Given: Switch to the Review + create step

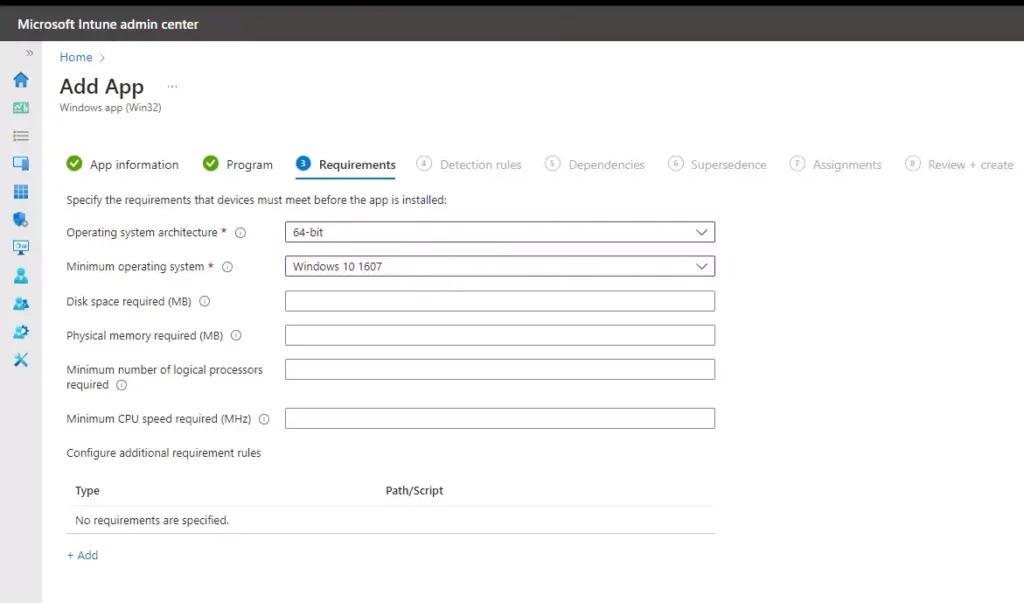Looking at the screenshot, I should 959,164.
